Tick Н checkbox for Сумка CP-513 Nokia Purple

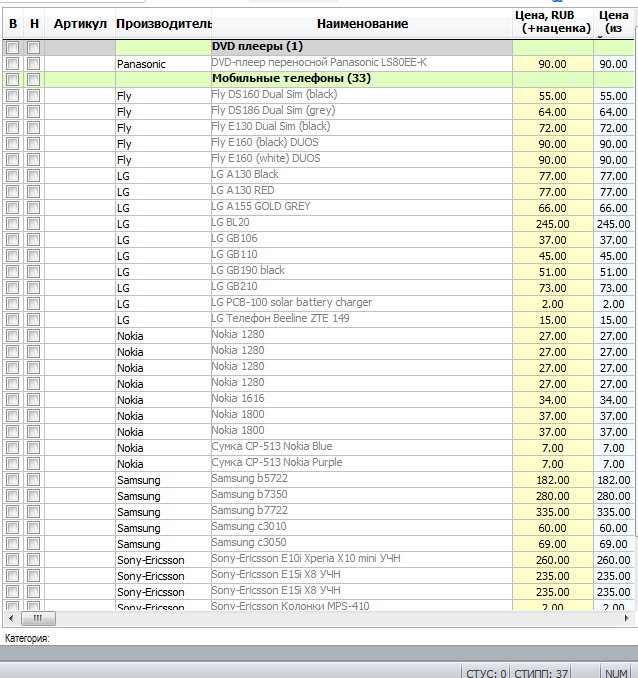[33, 464]
